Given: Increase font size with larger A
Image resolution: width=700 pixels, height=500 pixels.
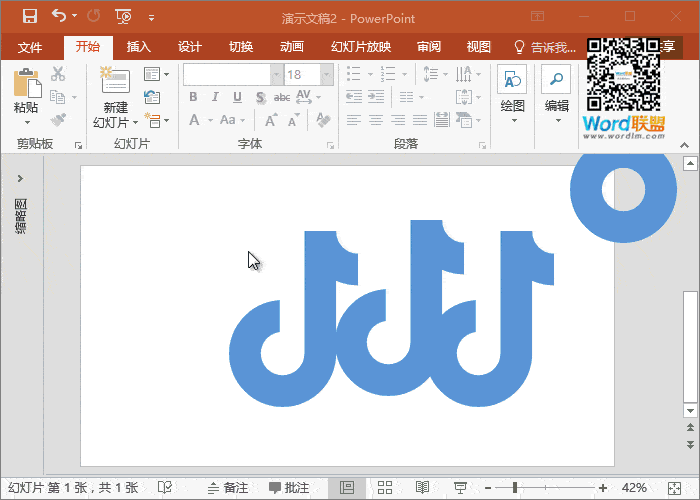Looking at the screenshot, I should coord(271,120).
